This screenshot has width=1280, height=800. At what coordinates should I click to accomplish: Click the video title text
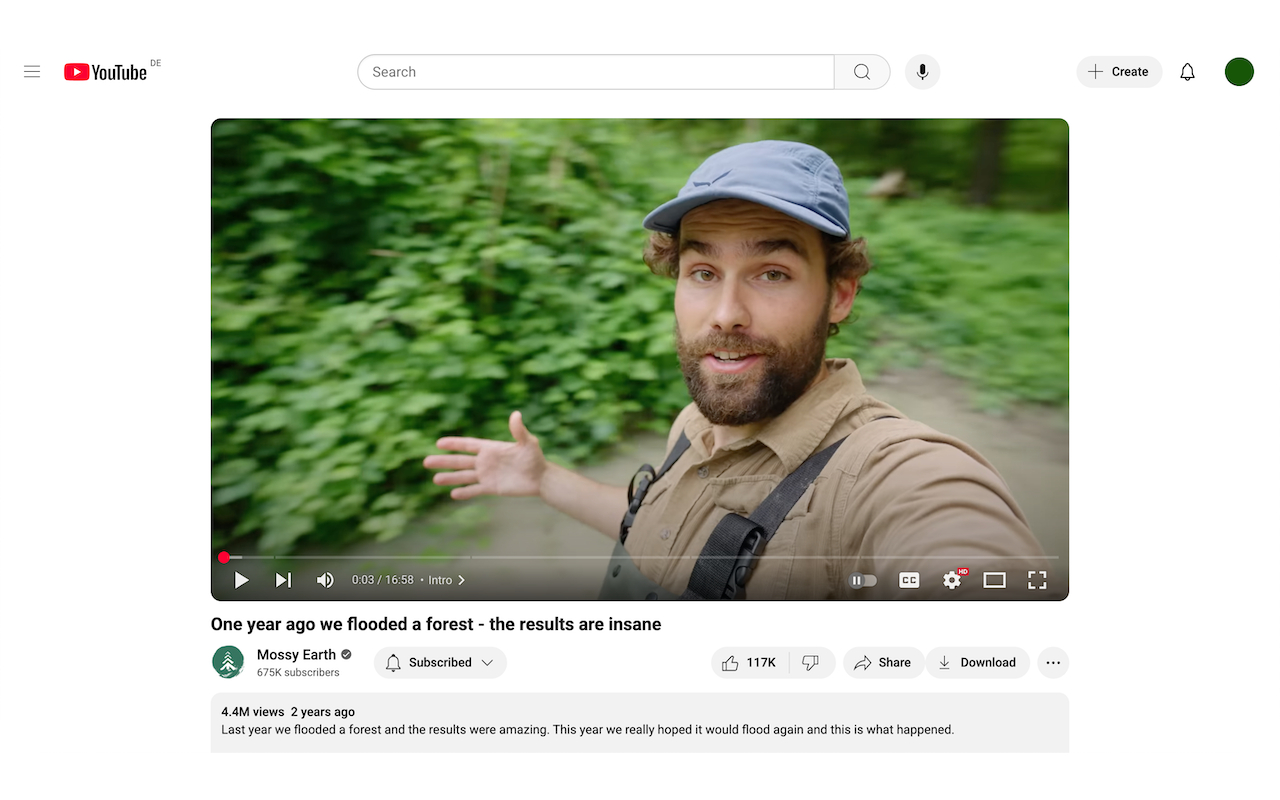point(436,624)
